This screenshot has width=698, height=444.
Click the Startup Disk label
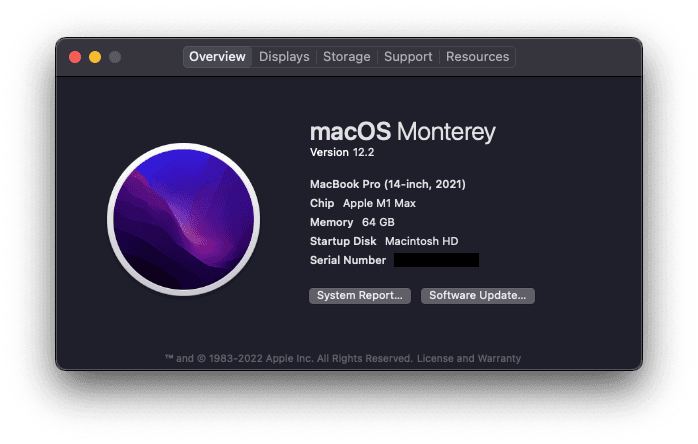[x=343, y=241]
